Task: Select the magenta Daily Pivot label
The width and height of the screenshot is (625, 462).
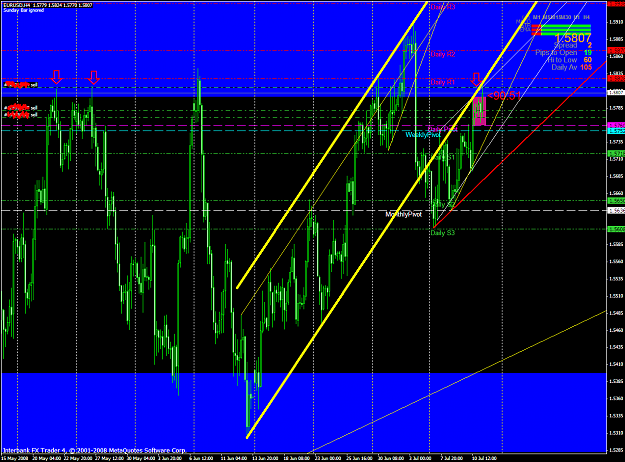Action: coord(442,129)
